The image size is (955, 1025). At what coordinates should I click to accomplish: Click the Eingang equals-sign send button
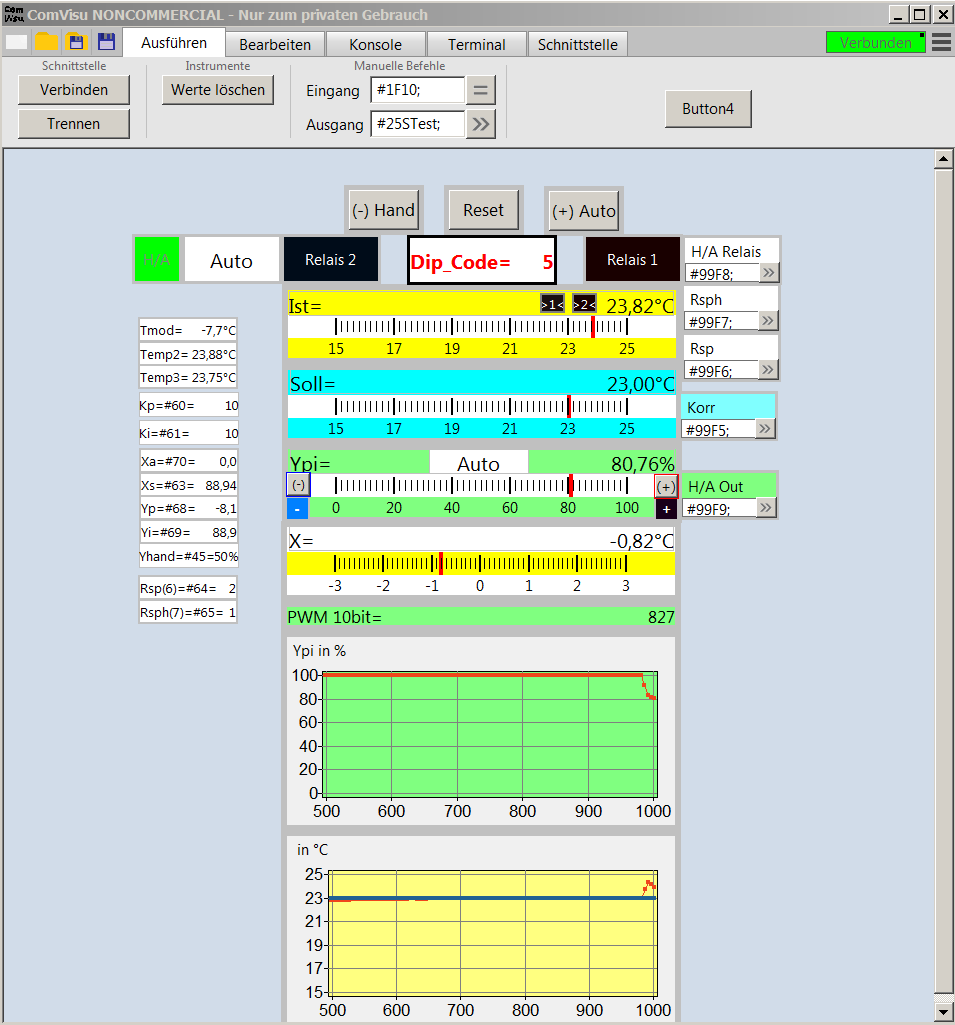(480, 90)
